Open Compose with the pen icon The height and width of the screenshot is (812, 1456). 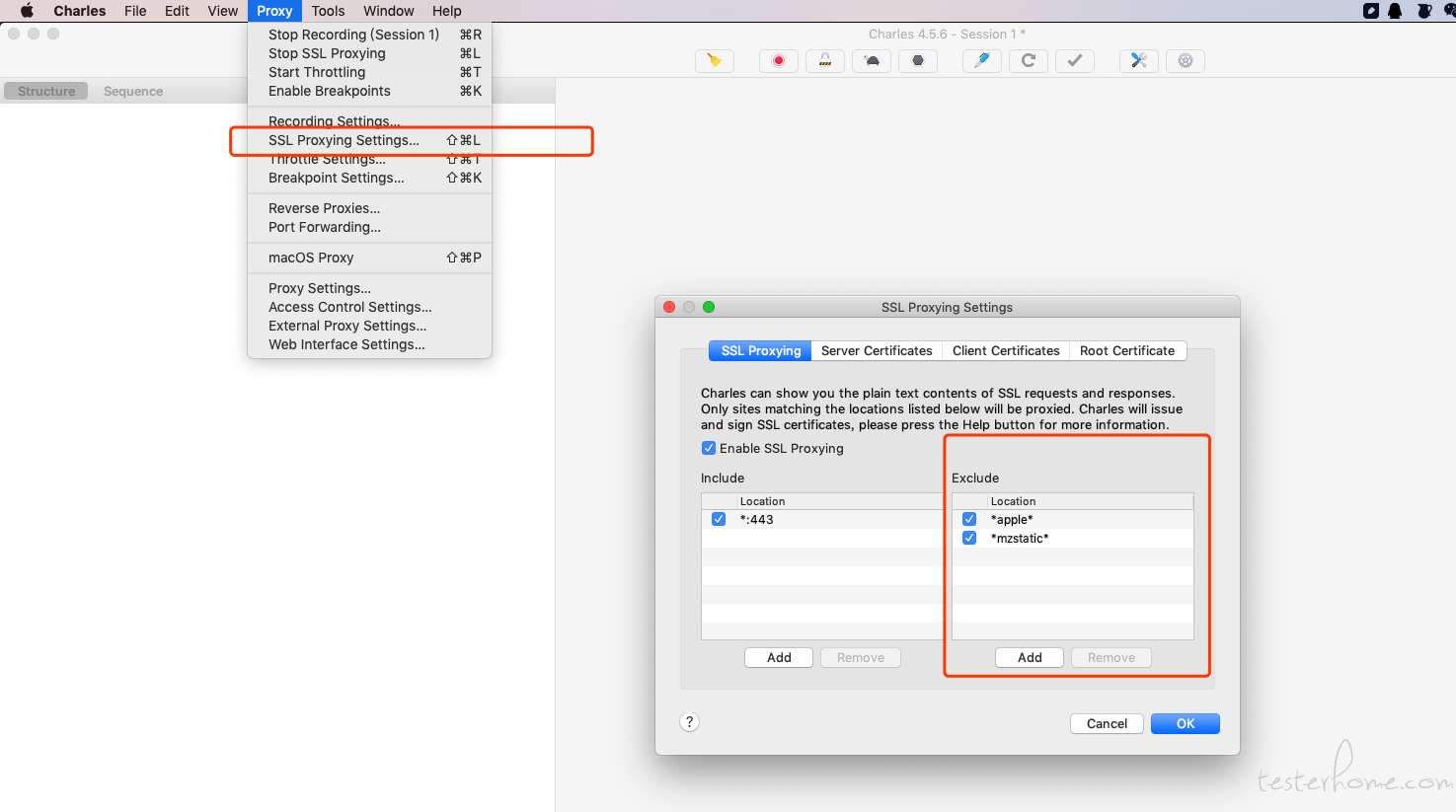(982, 61)
